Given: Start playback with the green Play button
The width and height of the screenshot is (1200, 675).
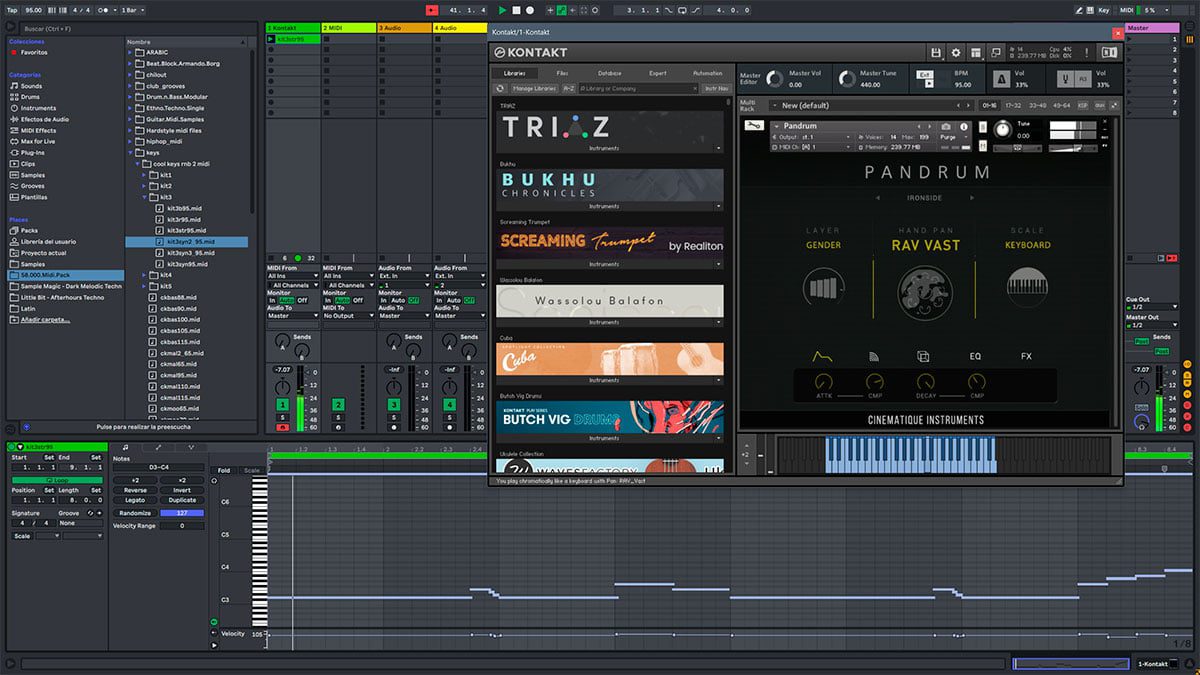Looking at the screenshot, I should pos(503,10).
